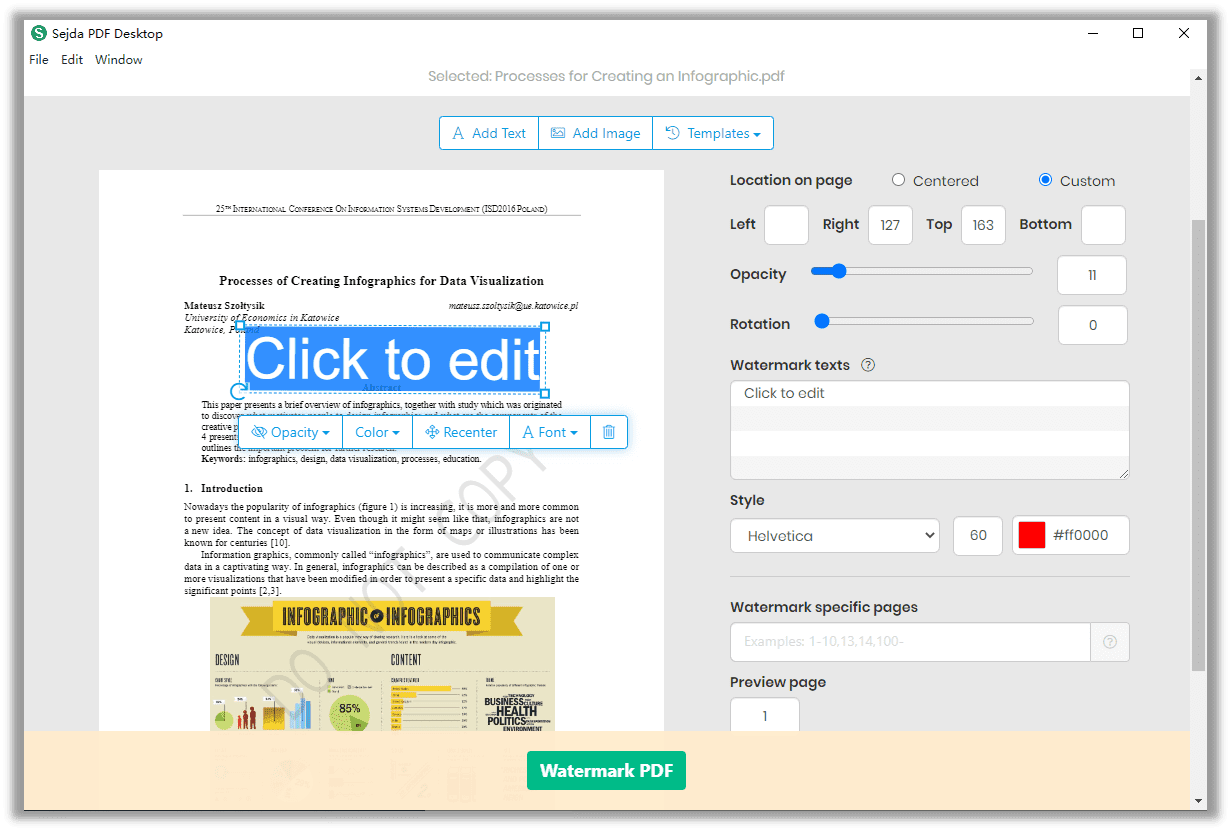Open the floating Opacity dropdown
The height and width of the screenshot is (832, 1232).
291,432
